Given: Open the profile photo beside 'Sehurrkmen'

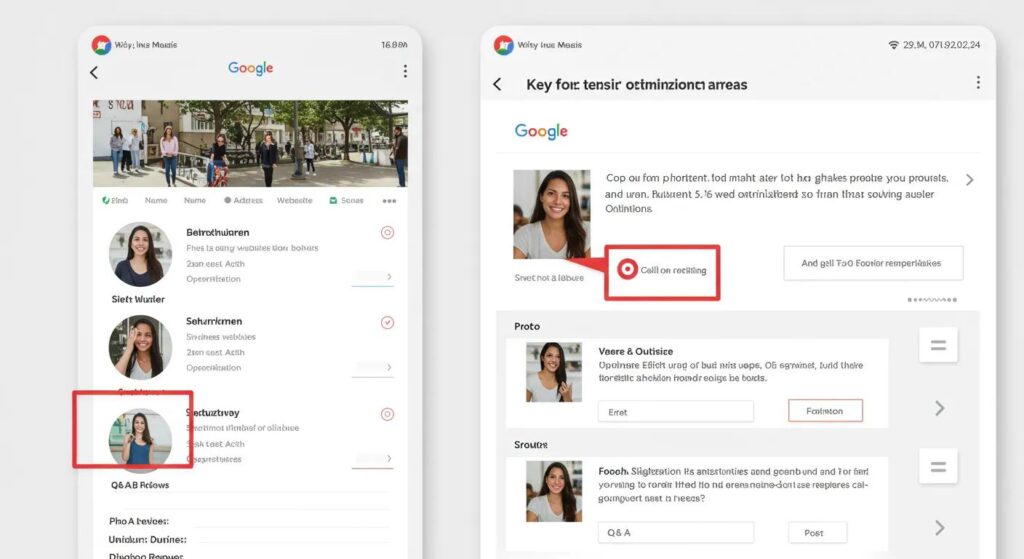Looking at the screenshot, I should pos(140,347).
